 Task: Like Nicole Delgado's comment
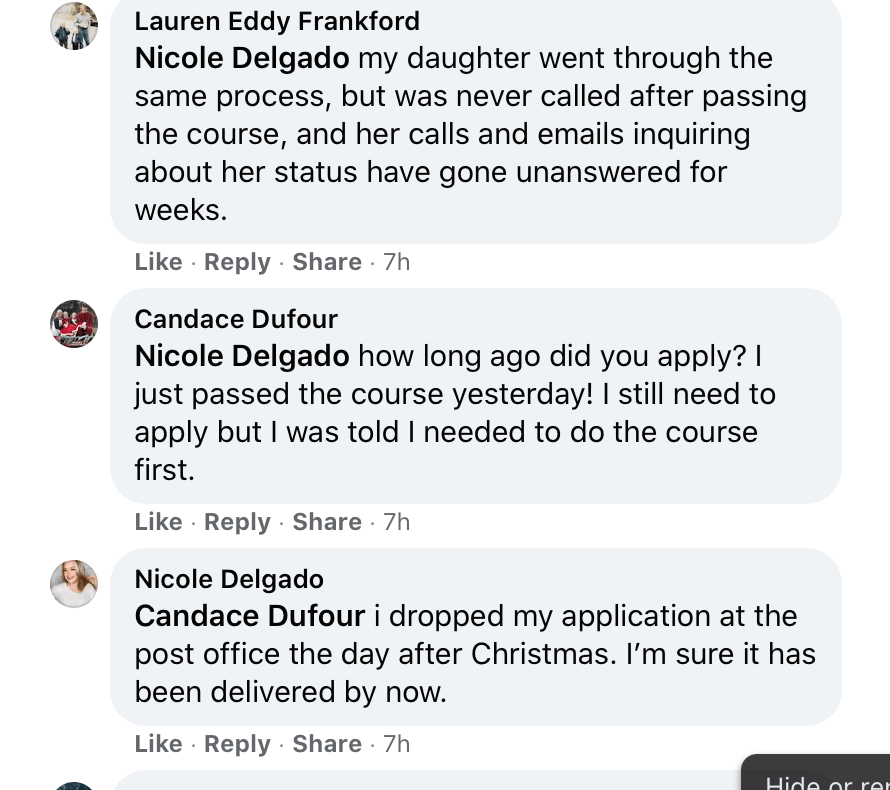158,744
